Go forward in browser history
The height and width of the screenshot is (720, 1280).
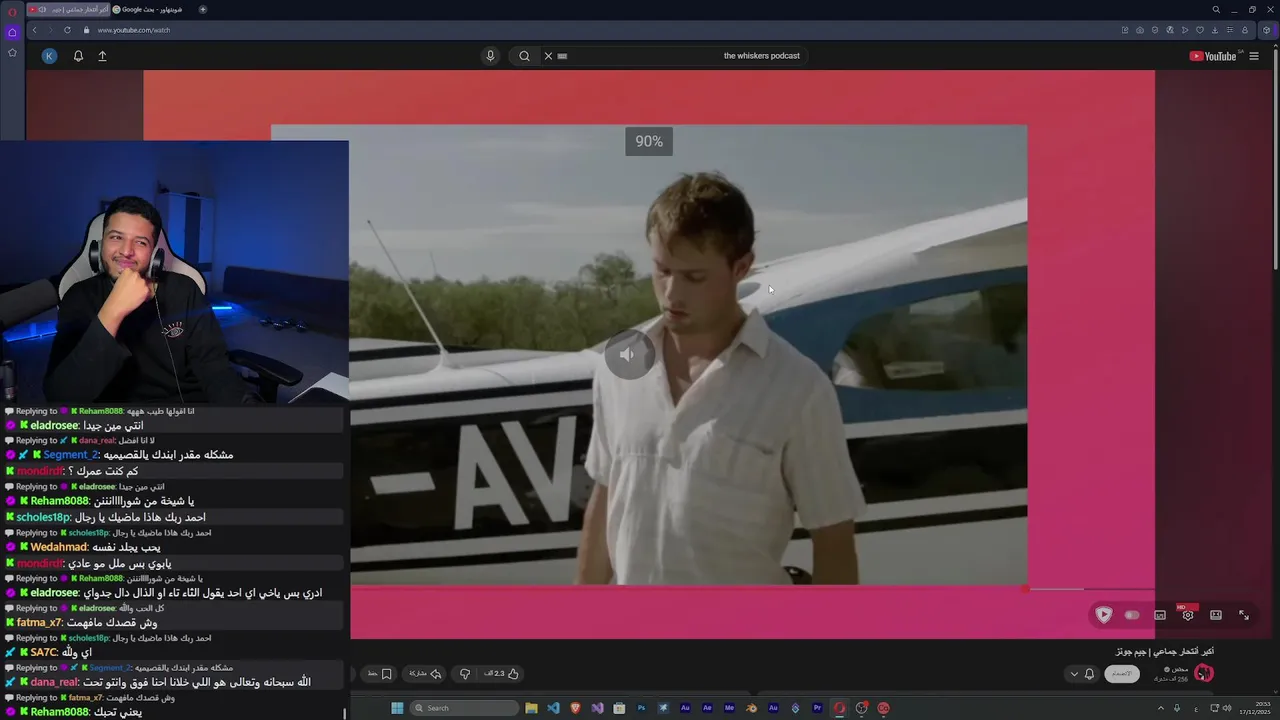(x=50, y=30)
